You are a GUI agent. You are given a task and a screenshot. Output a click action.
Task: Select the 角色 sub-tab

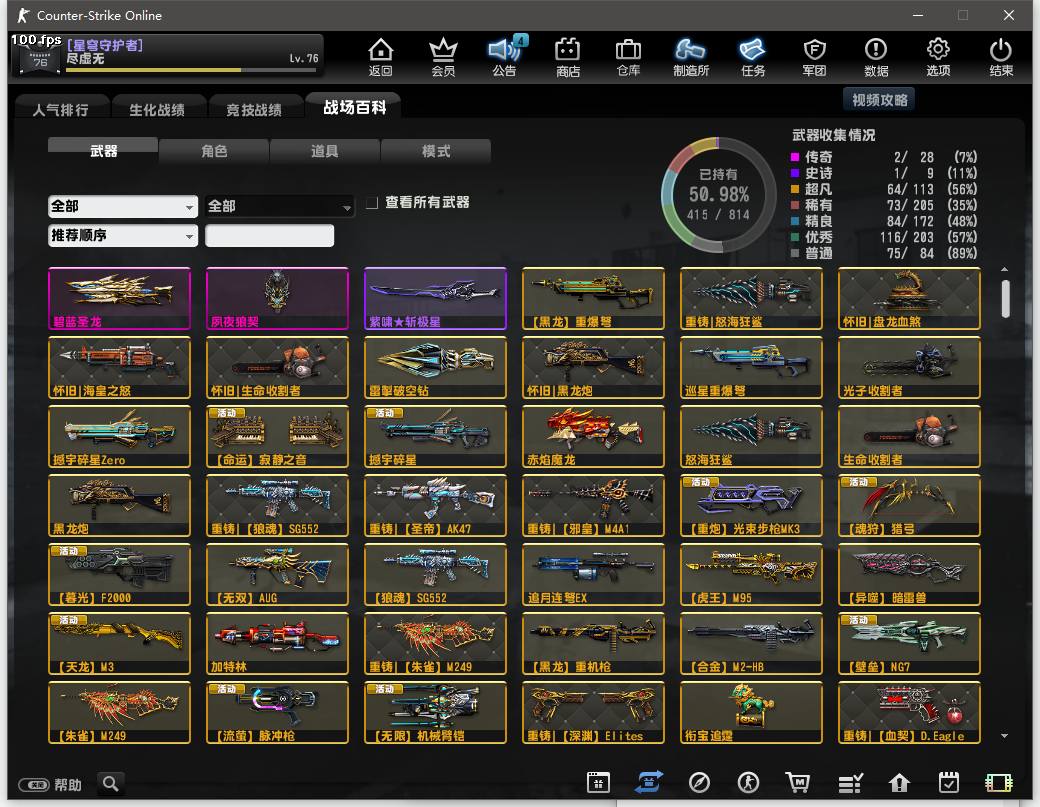click(x=214, y=151)
